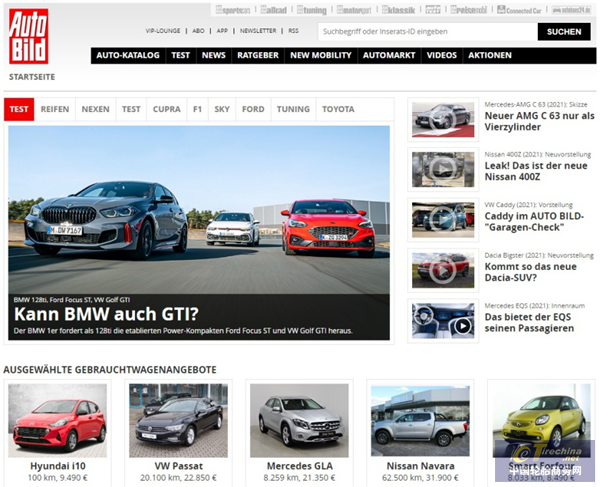Screen dimensions: 600x487
Task: Open the ABO subscription link
Action: click(198, 31)
